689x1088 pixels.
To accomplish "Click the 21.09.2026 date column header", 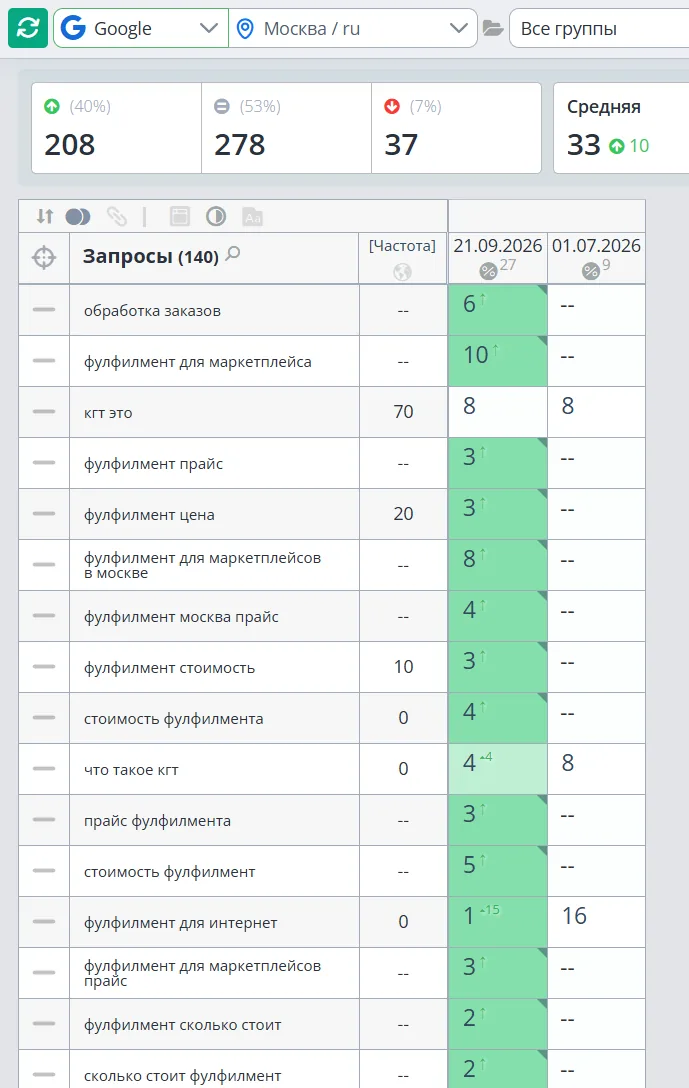I will point(497,246).
